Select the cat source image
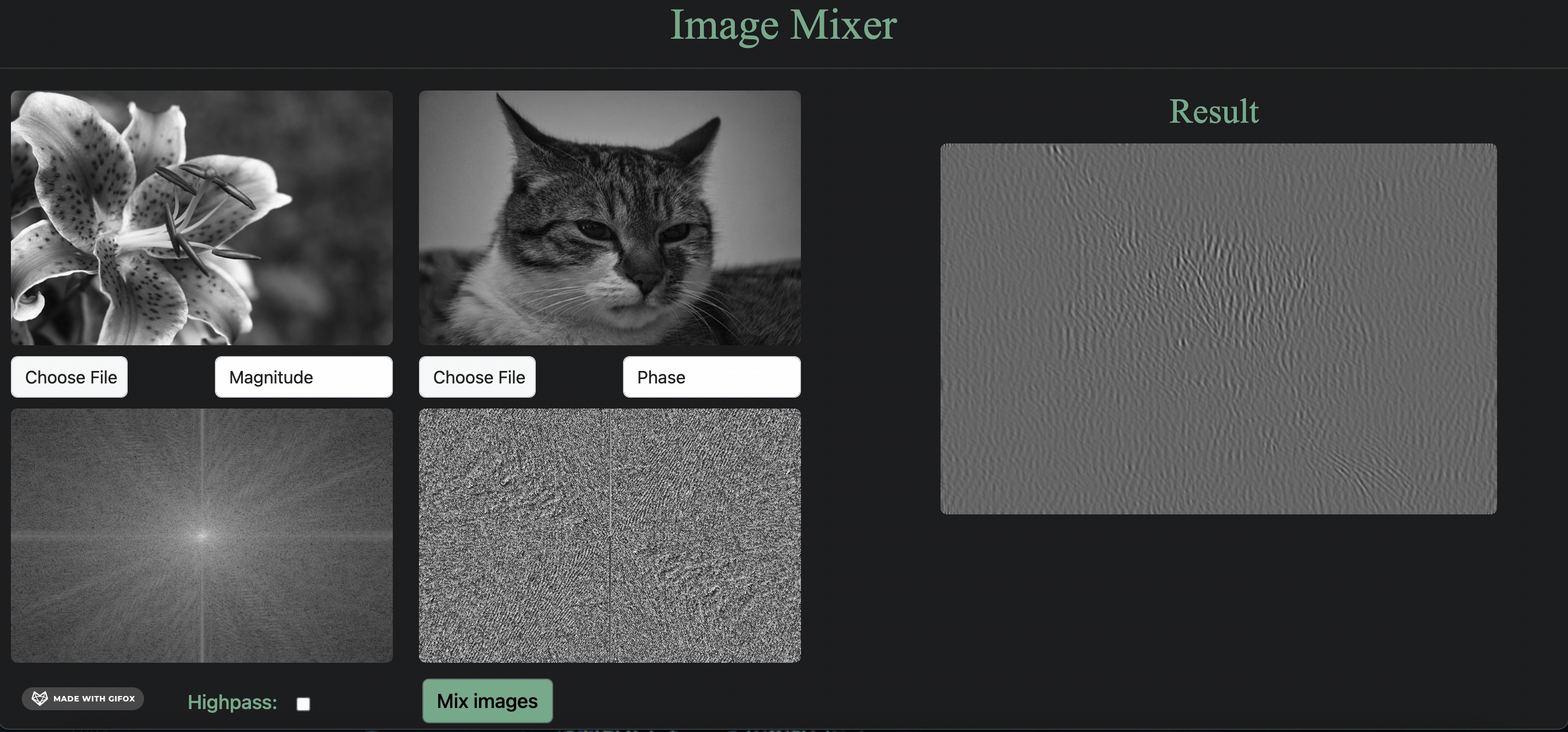 point(609,218)
